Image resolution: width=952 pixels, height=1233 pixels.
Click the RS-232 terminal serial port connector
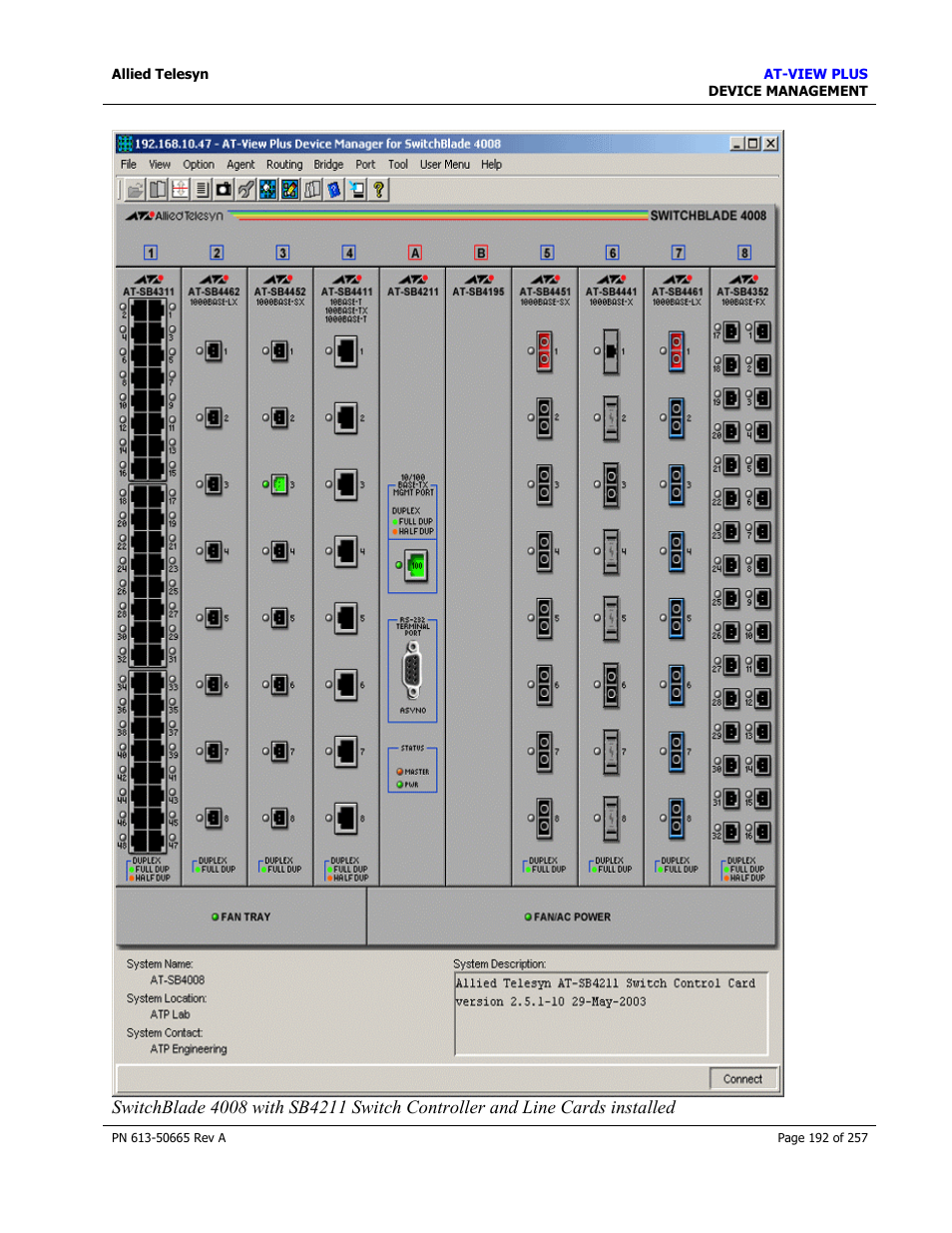tap(413, 670)
